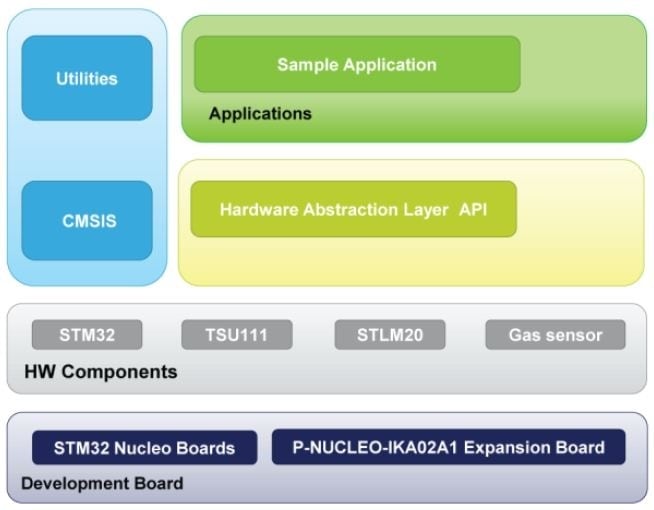Select Hardware Abstraction Layer API block

tap(353, 210)
